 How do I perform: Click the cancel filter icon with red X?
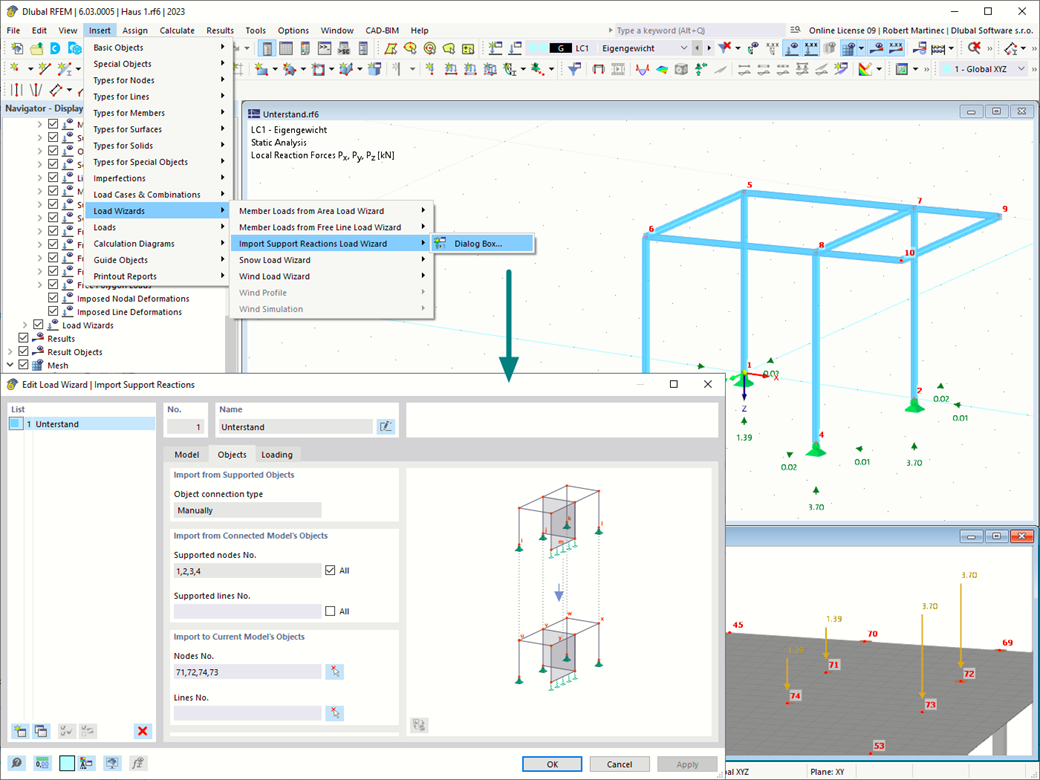[x=724, y=48]
